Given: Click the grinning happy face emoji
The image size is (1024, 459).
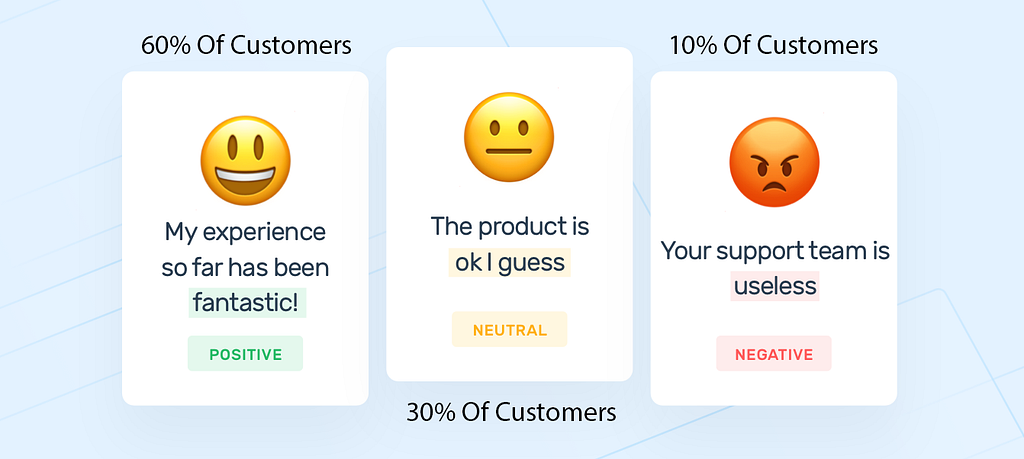Looking at the screenshot, I should coord(245,160).
